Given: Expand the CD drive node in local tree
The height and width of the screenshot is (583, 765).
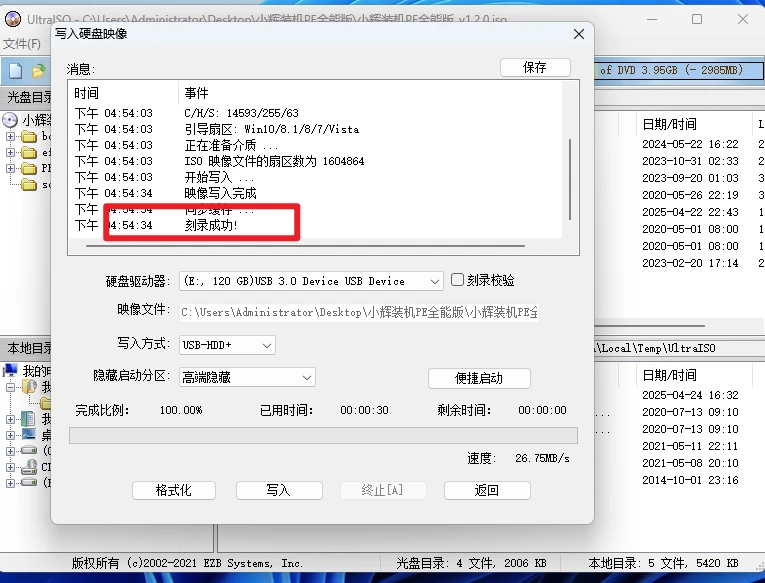Looking at the screenshot, I should click(x=10, y=467).
